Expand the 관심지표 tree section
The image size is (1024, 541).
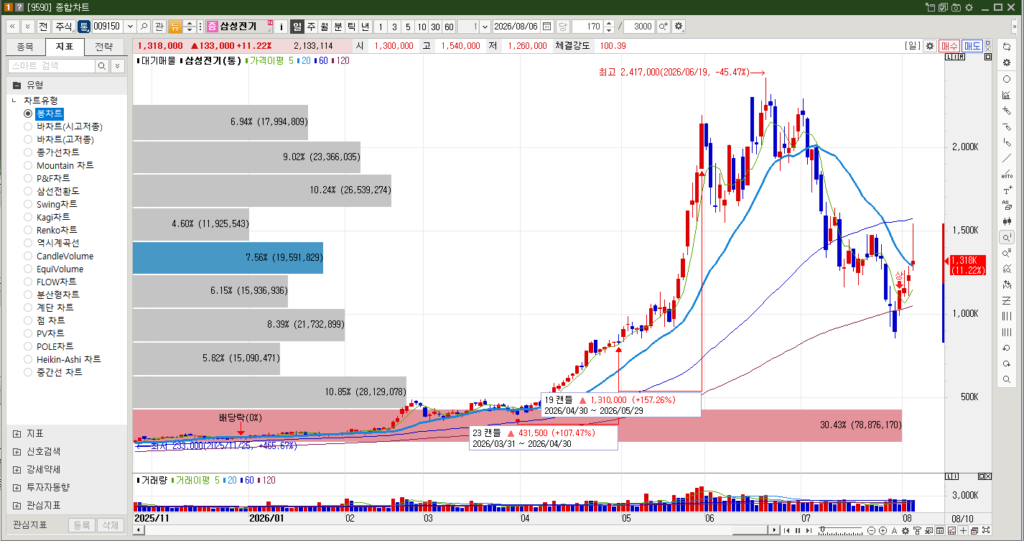pyautogui.click(x=17, y=505)
